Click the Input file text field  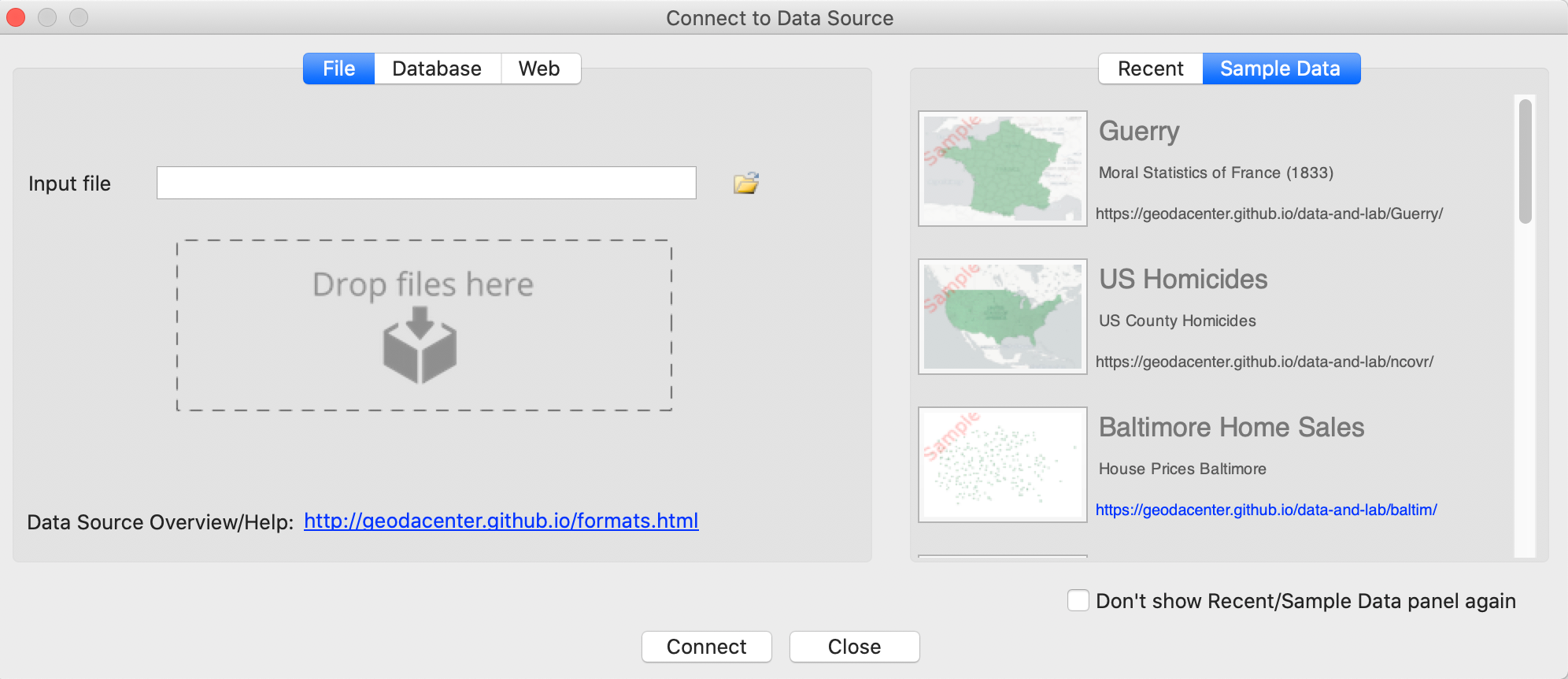click(427, 183)
